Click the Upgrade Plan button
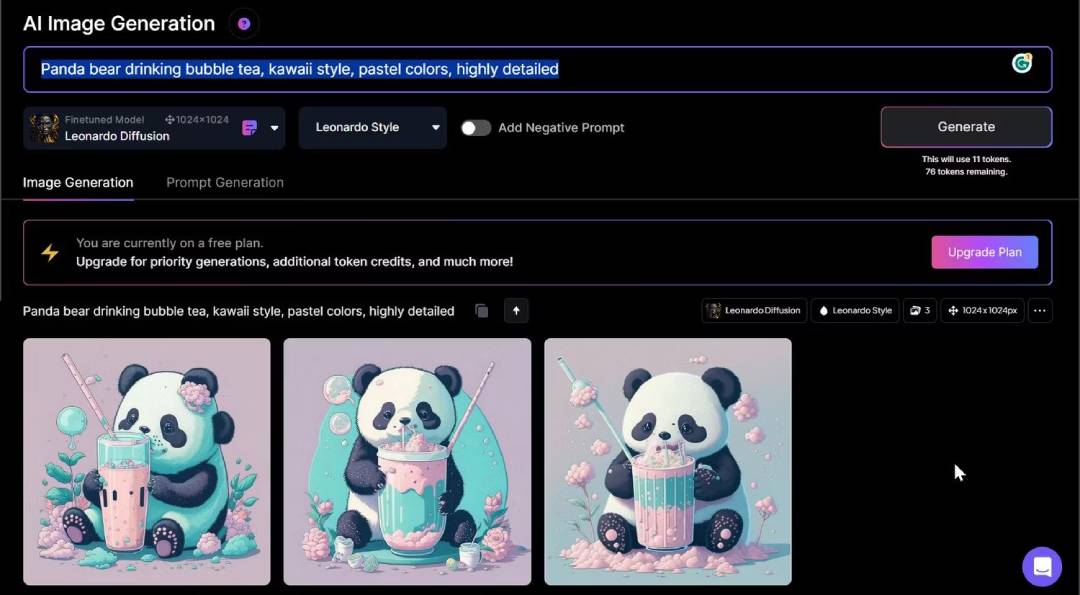Viewport: 1080px width, 595px height. pos(984,252)
